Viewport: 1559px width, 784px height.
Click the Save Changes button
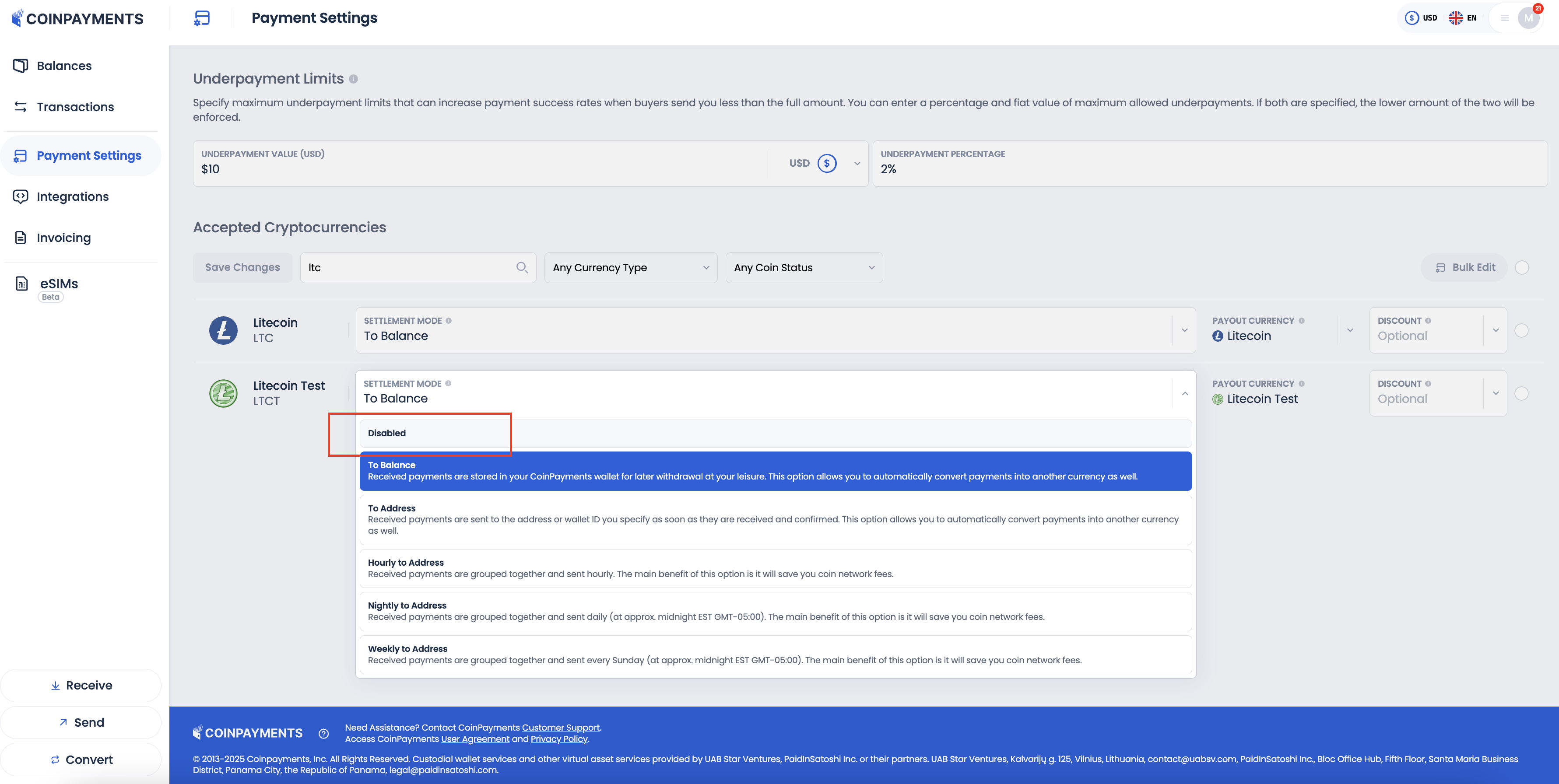[x=242, y=267]
